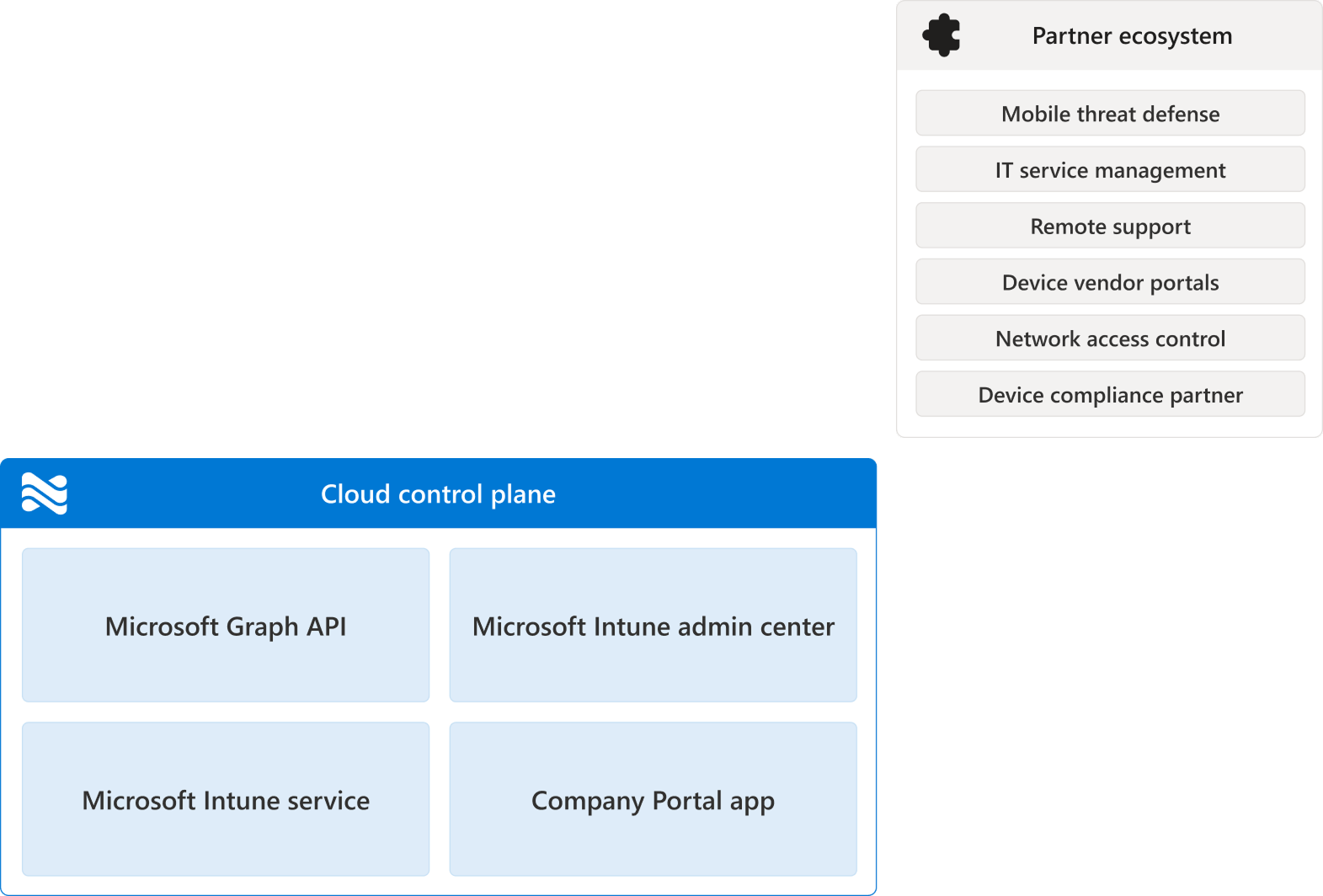Viewport: 1323px width, 896px height.
Task: Select the Mobile threat defense box
Action: [1110, 113]
